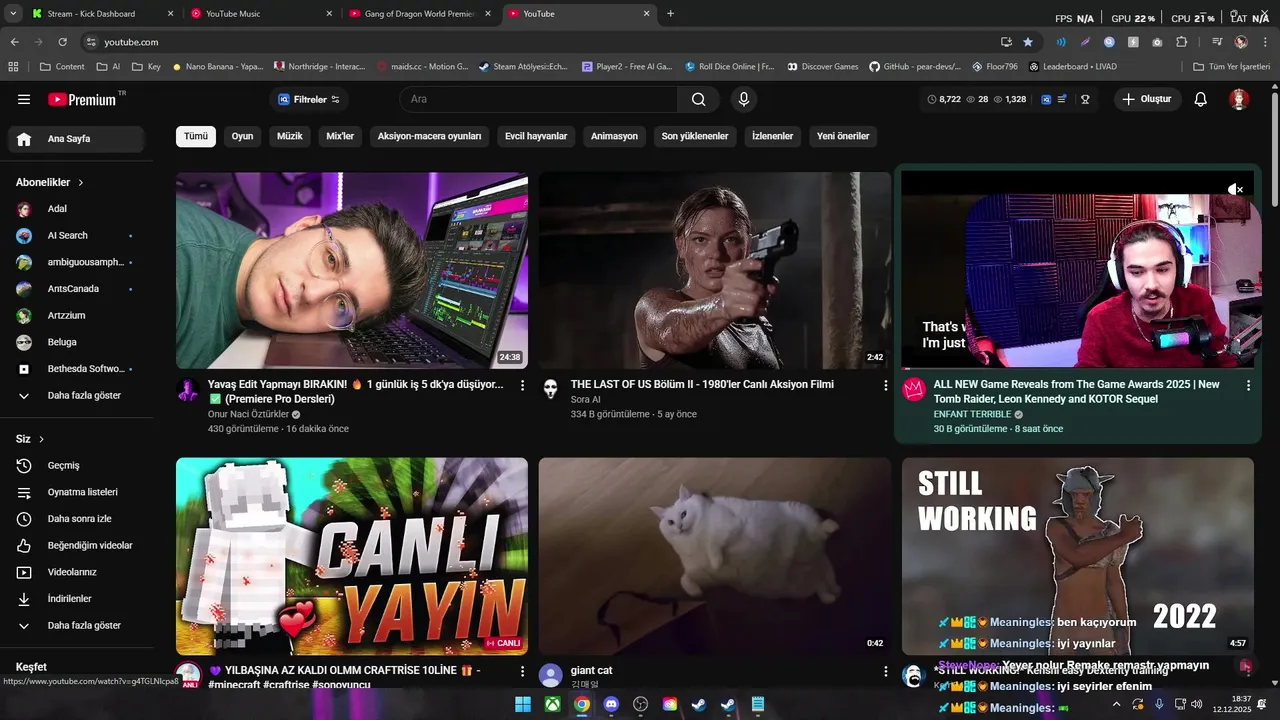Open OBS Studio from the taskbar
Screen dimensions: 1280x720
640,704
